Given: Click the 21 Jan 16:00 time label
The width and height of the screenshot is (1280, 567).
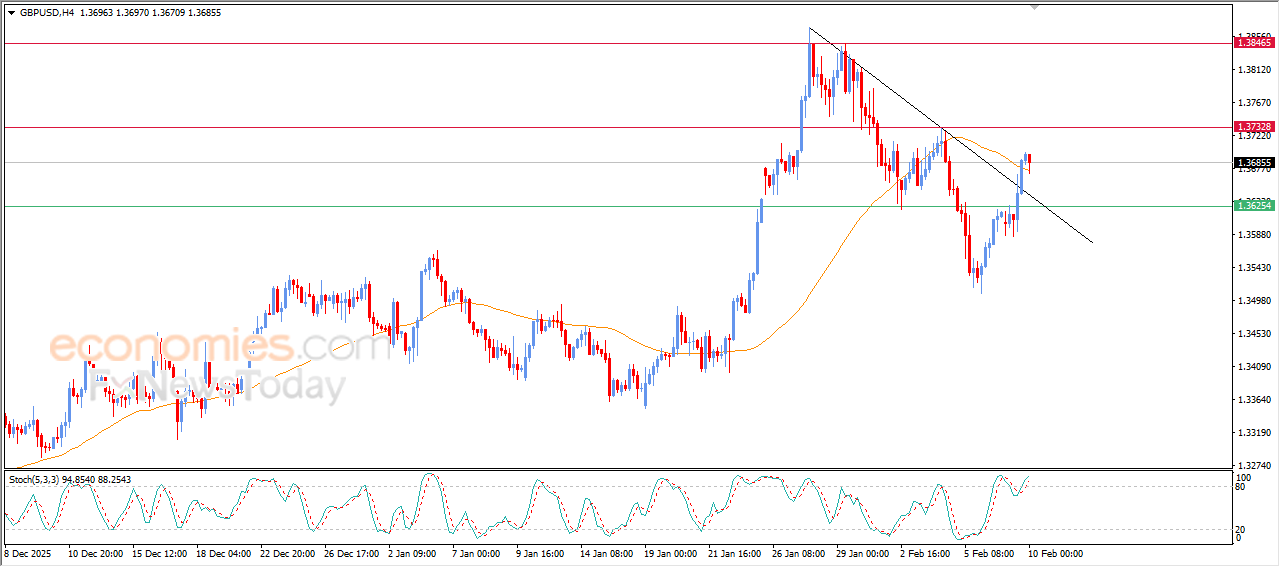Looking at the screenshot, I should pos(736,553).
